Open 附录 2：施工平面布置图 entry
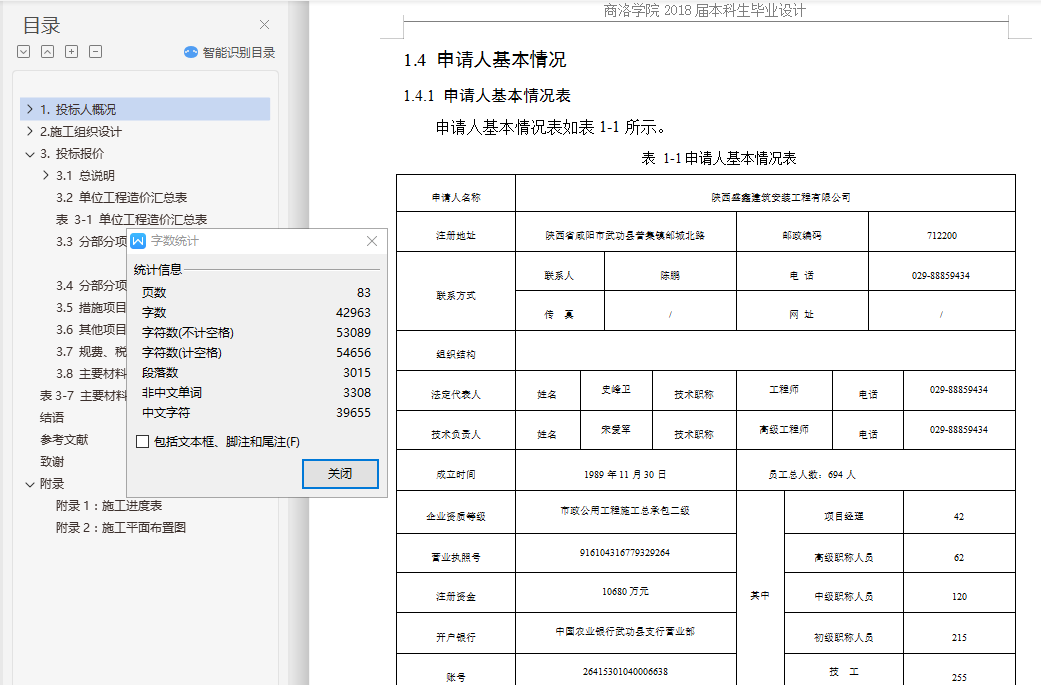Image resolution: width=1041 pixels, height=685 pixels. [121, 527]
